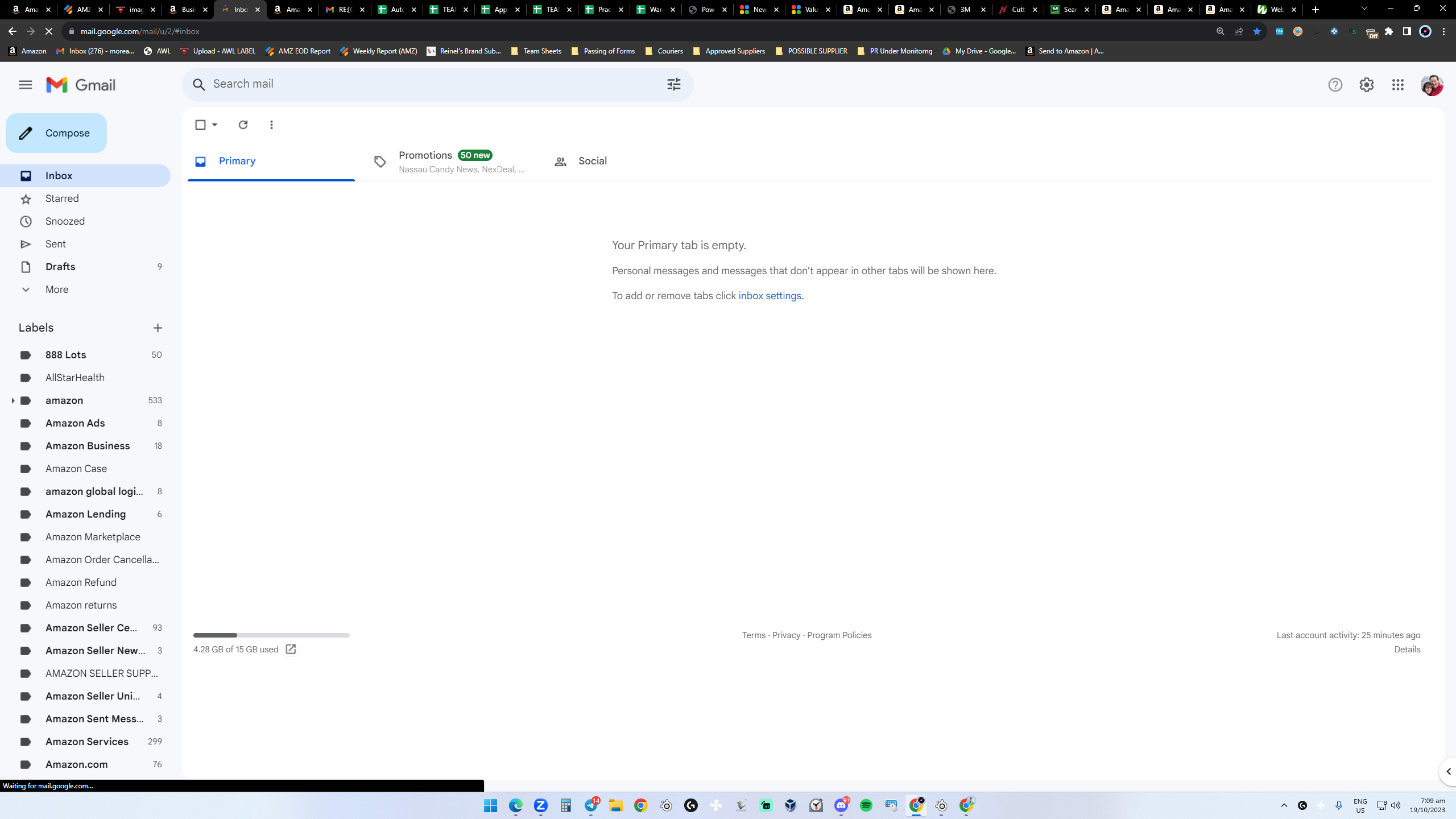Click the storage usage progress bar

pos(271,635)
